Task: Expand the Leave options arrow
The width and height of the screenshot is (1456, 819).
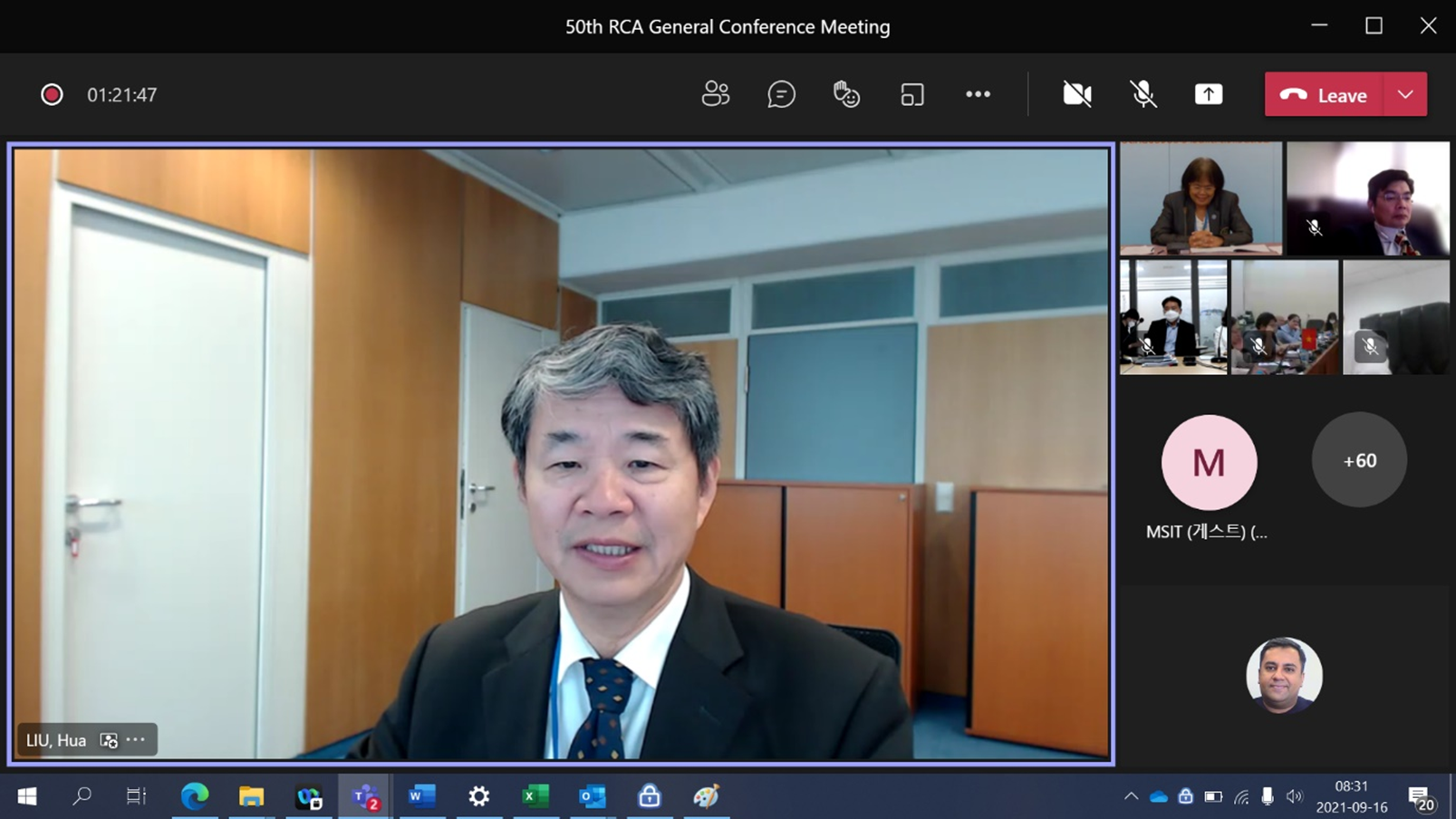Action: [x=1405, y=94]
